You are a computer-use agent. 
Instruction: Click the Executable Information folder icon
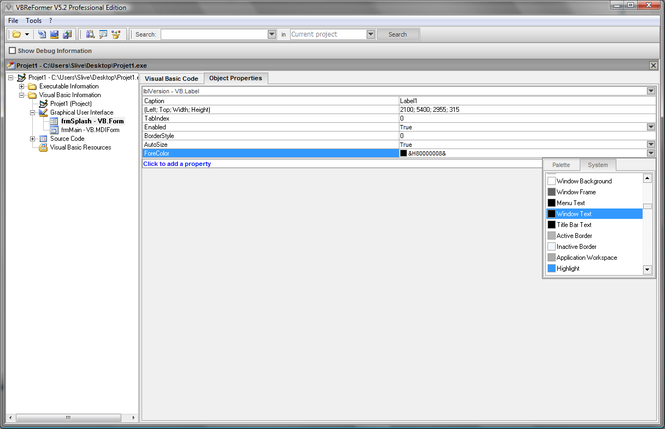click(32, 86)
